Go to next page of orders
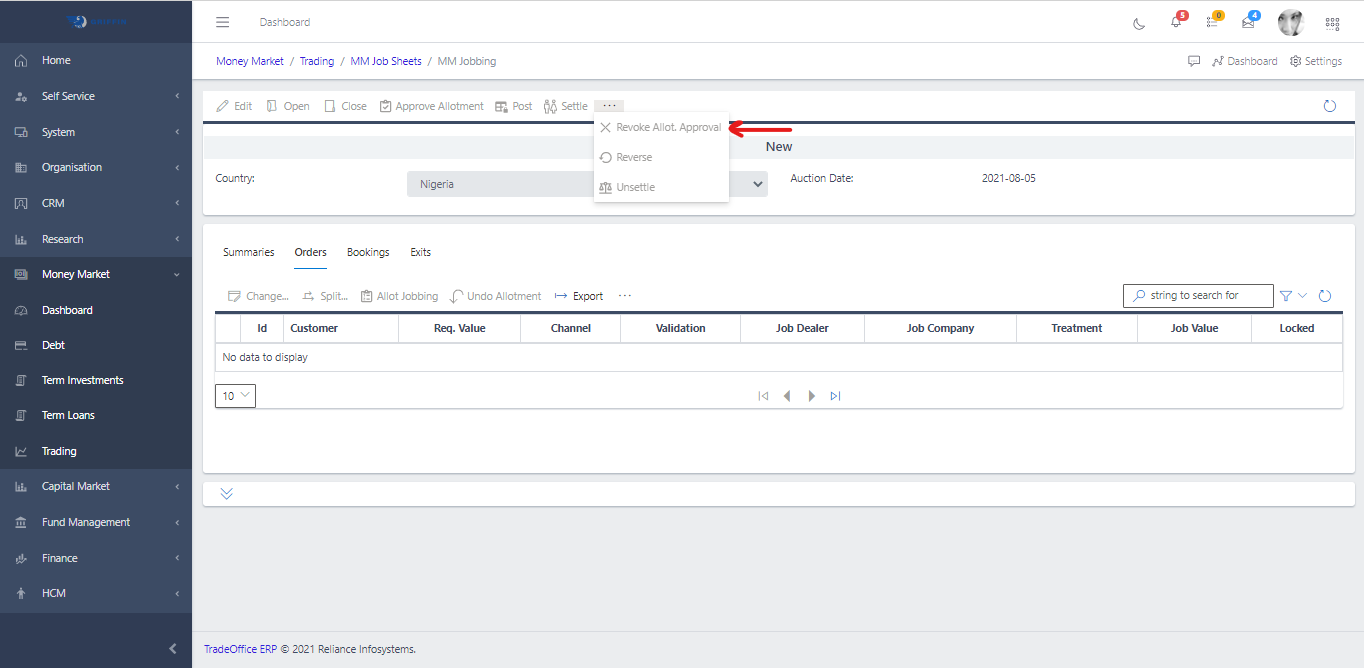1364x668 pixels. (811, 396)
